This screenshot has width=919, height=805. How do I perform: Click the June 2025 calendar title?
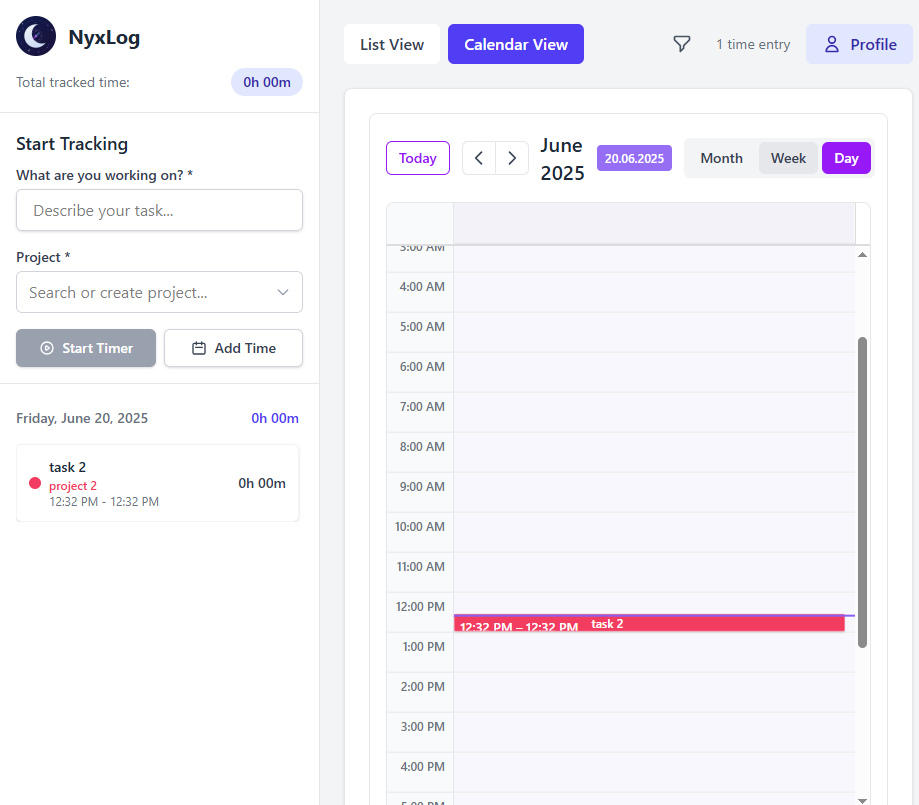[562, 159]
